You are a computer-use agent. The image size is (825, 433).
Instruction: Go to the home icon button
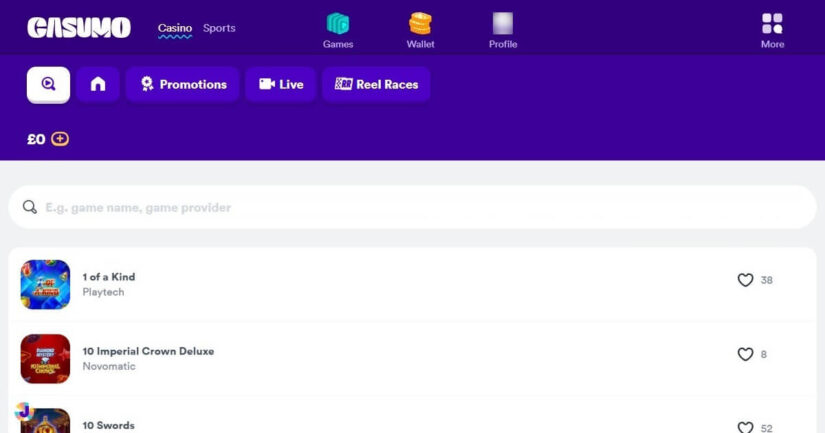point(98,84)
